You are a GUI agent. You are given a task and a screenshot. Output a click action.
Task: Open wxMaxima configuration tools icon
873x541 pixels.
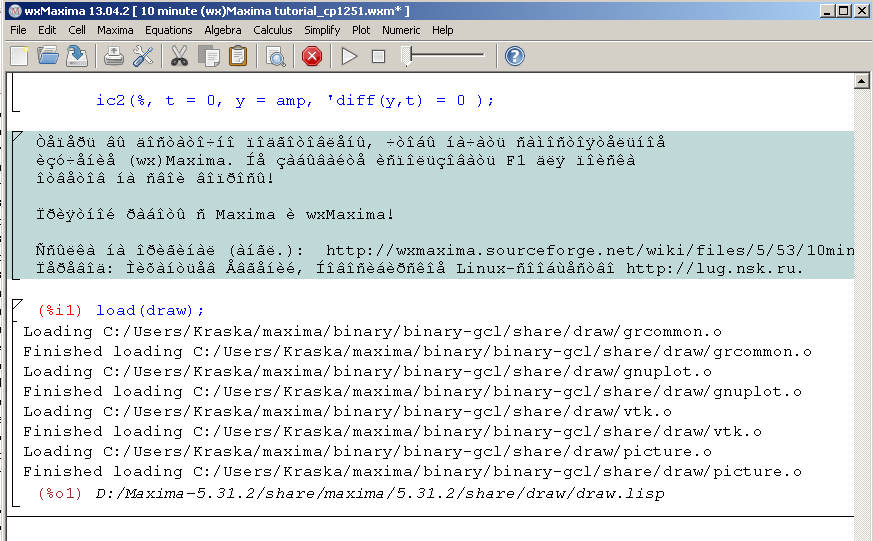143,56
